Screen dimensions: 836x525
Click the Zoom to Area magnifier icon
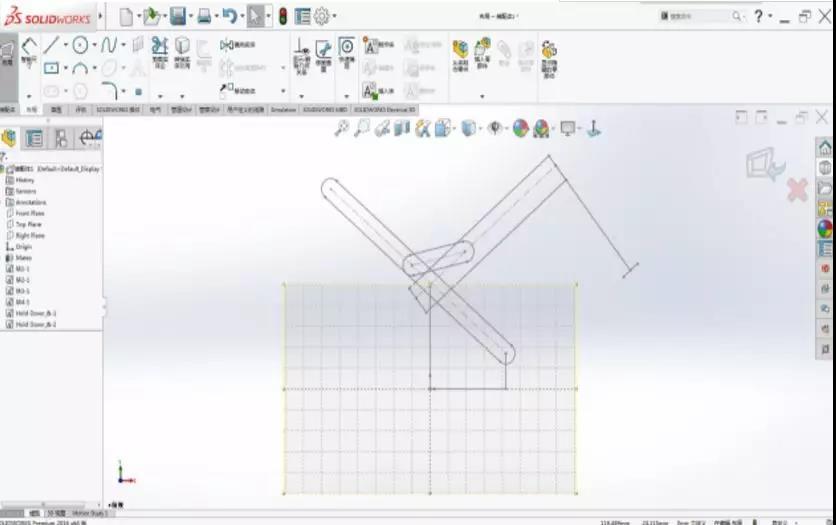[x=362, y=128]
